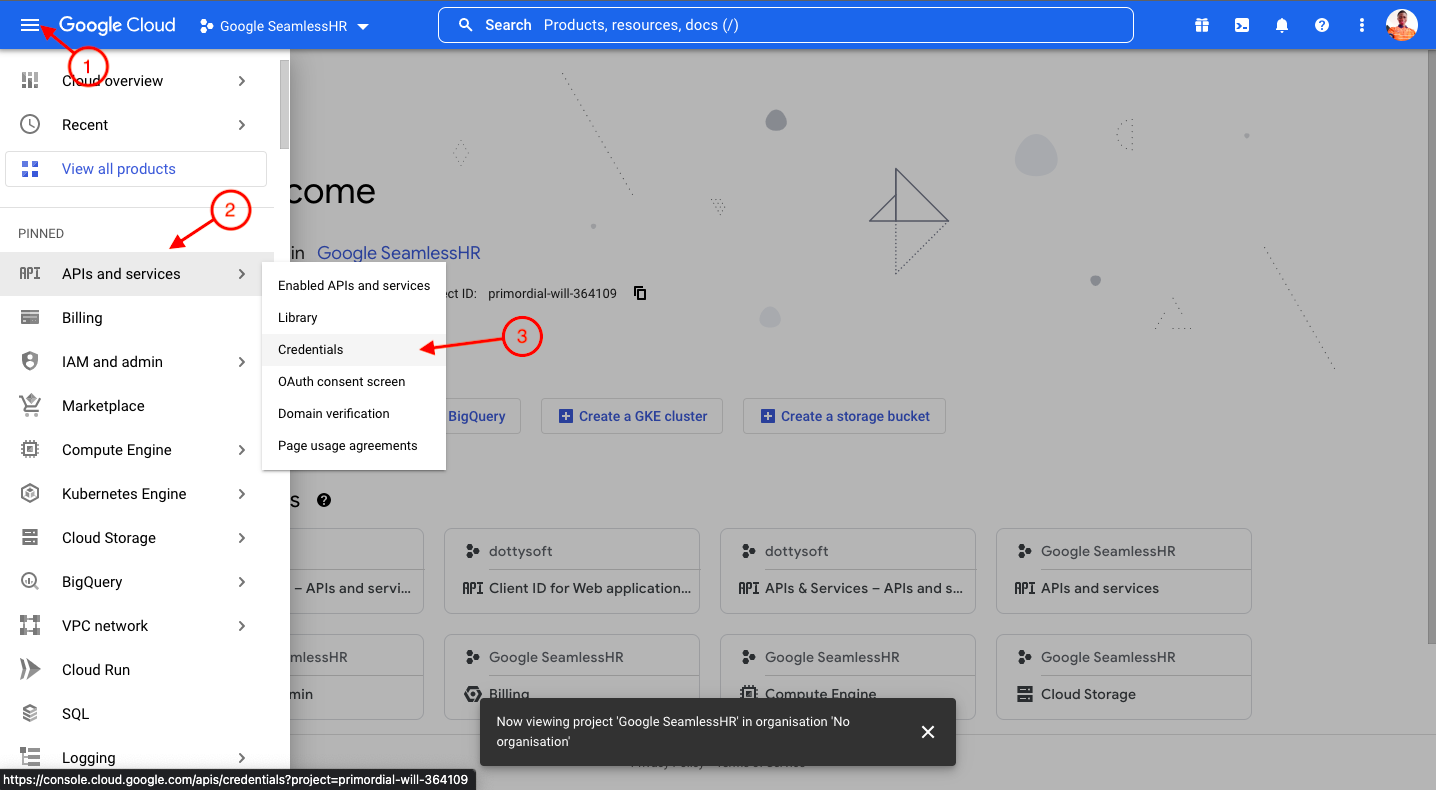
Task: Click Create a storage bucket button
Action: [844, 416]
